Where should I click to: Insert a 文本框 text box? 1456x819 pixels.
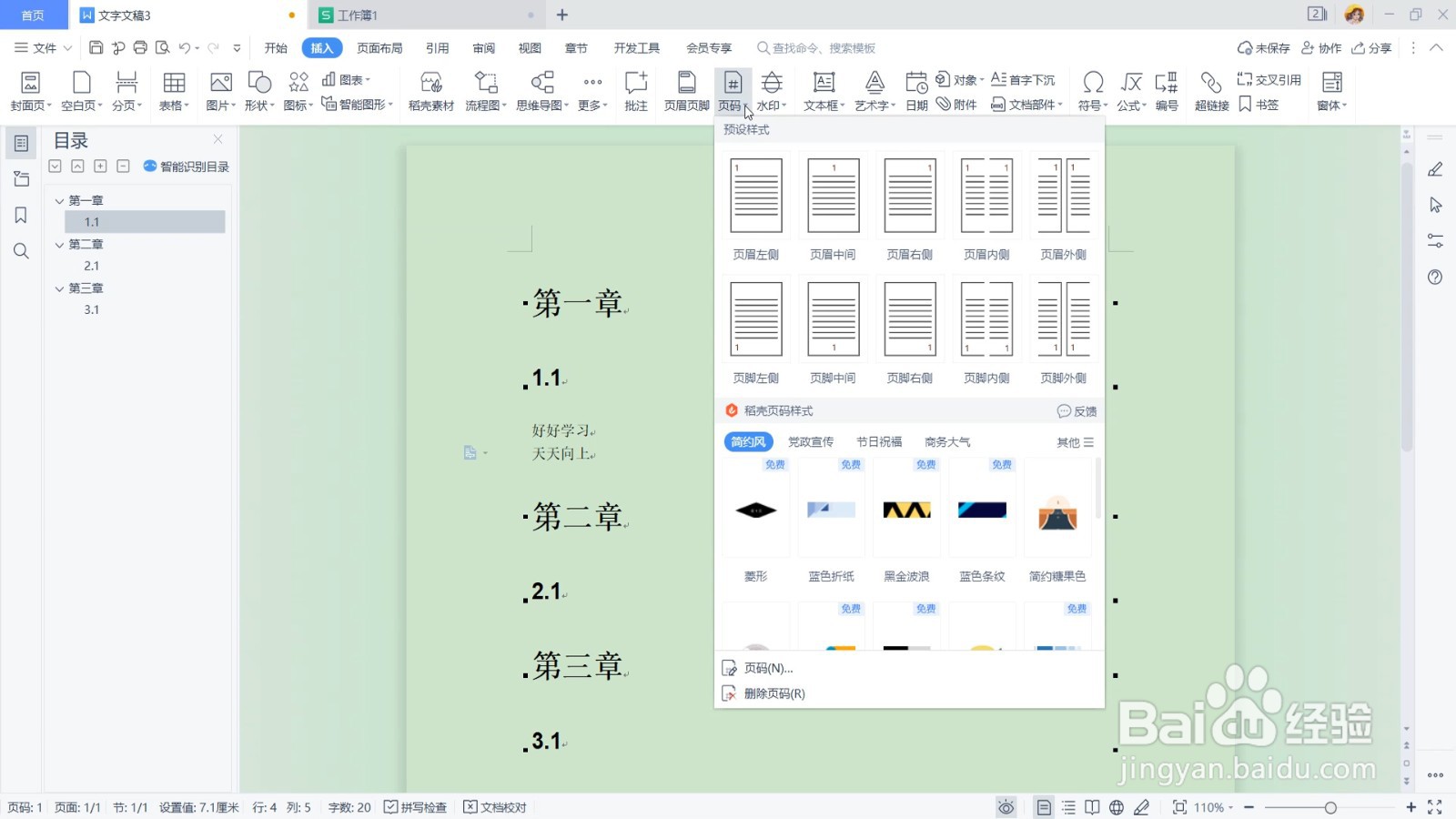tap(824, 92)
